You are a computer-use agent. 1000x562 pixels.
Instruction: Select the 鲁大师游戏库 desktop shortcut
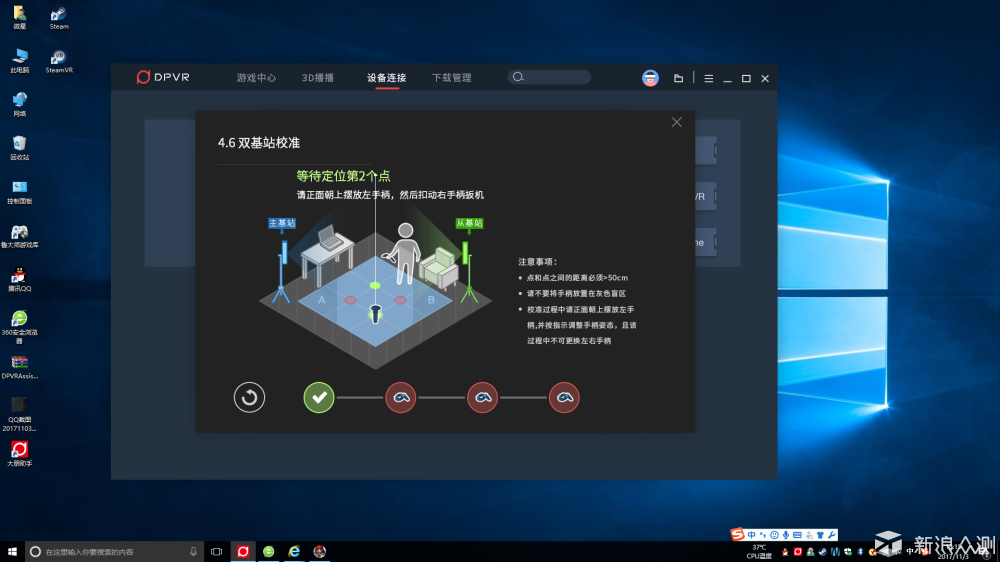[20, 237]
